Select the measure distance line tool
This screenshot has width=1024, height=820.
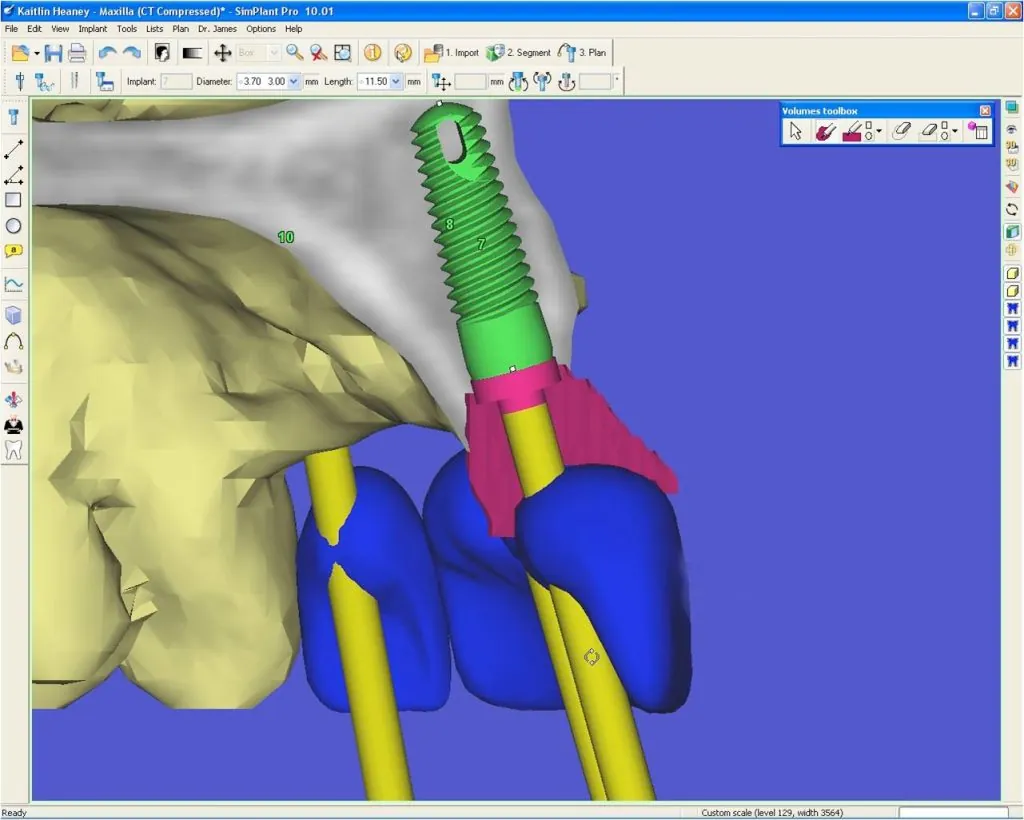click(14, 150)
